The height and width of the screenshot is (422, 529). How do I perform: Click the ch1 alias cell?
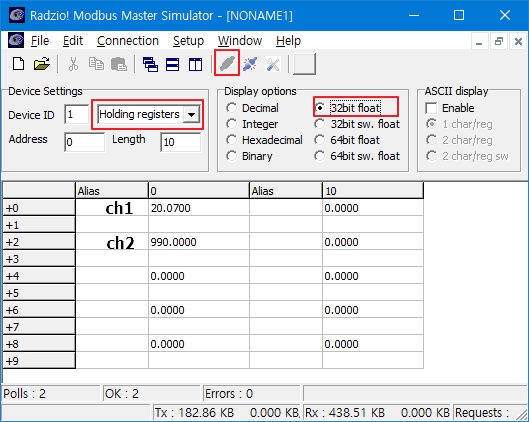pyautogui.click(x=112, y=208)
